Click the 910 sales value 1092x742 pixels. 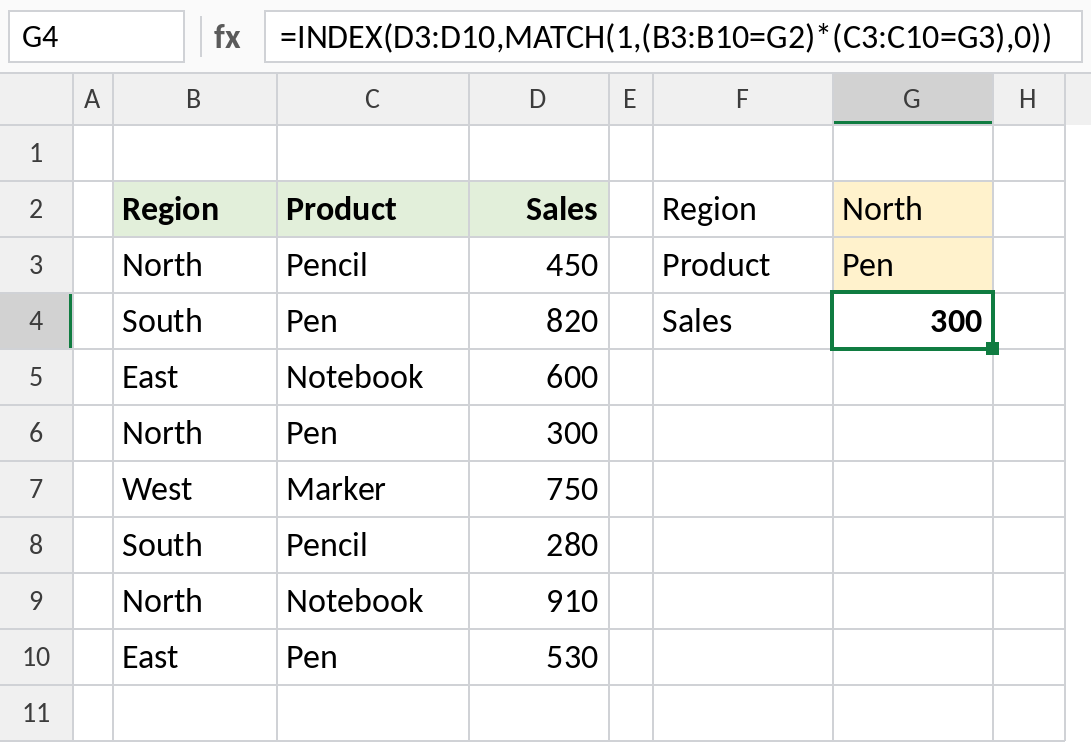tap(538, 601)
